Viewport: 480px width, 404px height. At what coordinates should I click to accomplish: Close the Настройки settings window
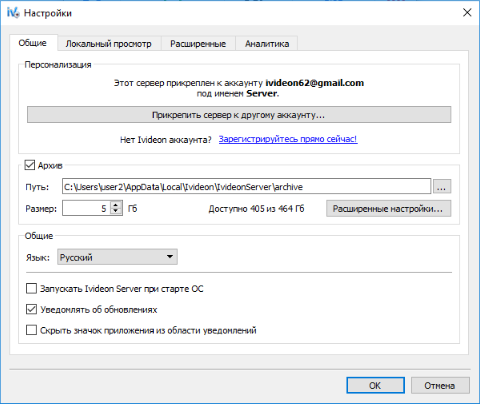467,13
